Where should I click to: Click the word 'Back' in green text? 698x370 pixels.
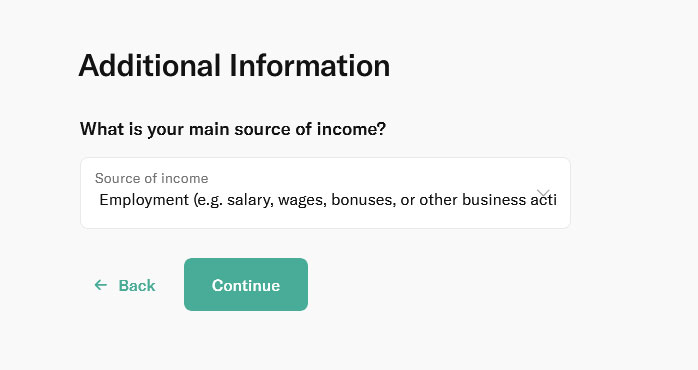(x=137, y=285)
